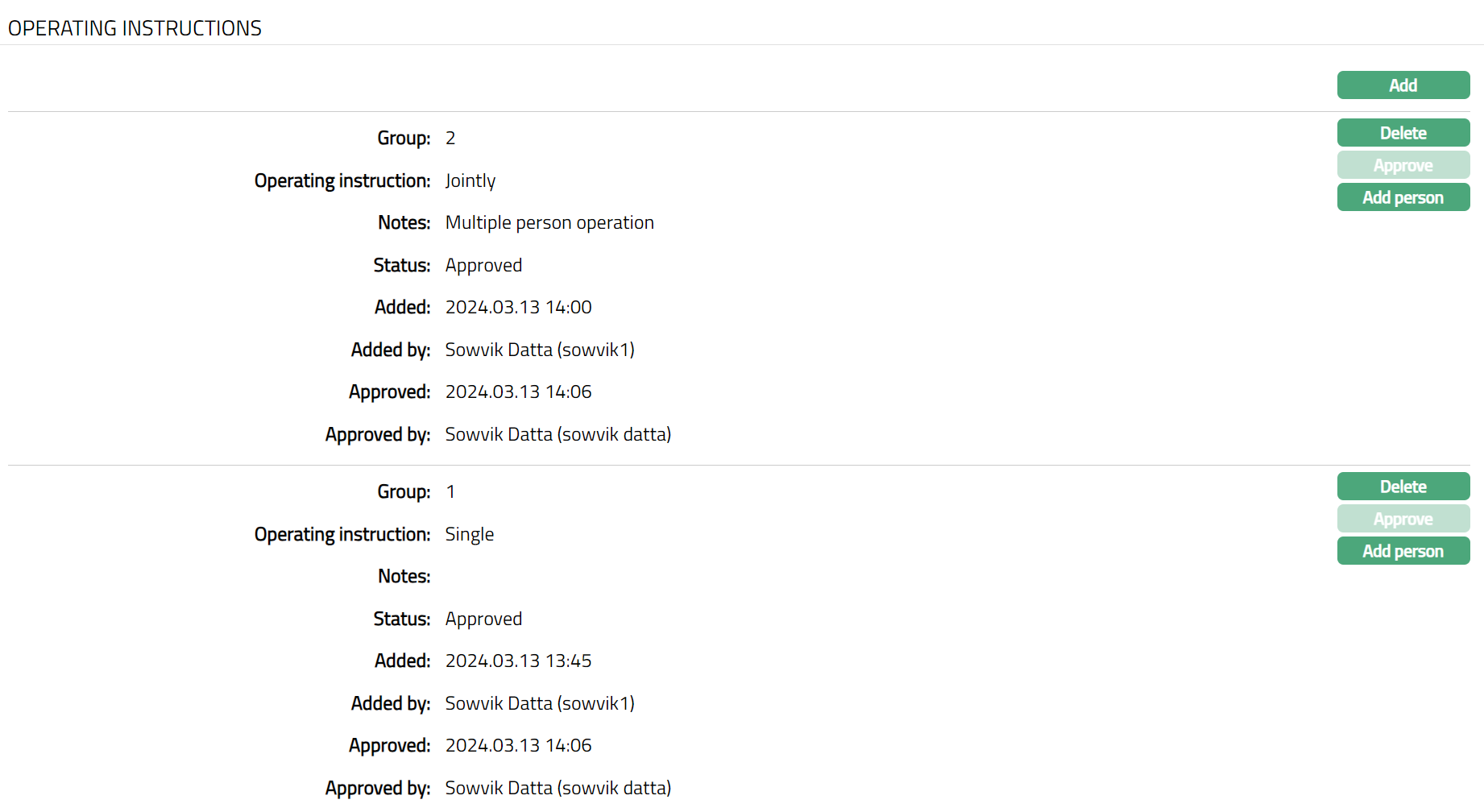
Task: Click the empty Notes label in Group 1
Action: [x=404, y=576]
